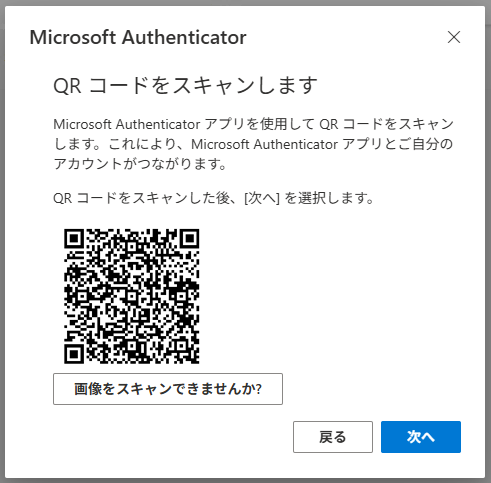Click the QR code's top-right finder square
This screenshot has width=491, height=483.
coord(190,238)
